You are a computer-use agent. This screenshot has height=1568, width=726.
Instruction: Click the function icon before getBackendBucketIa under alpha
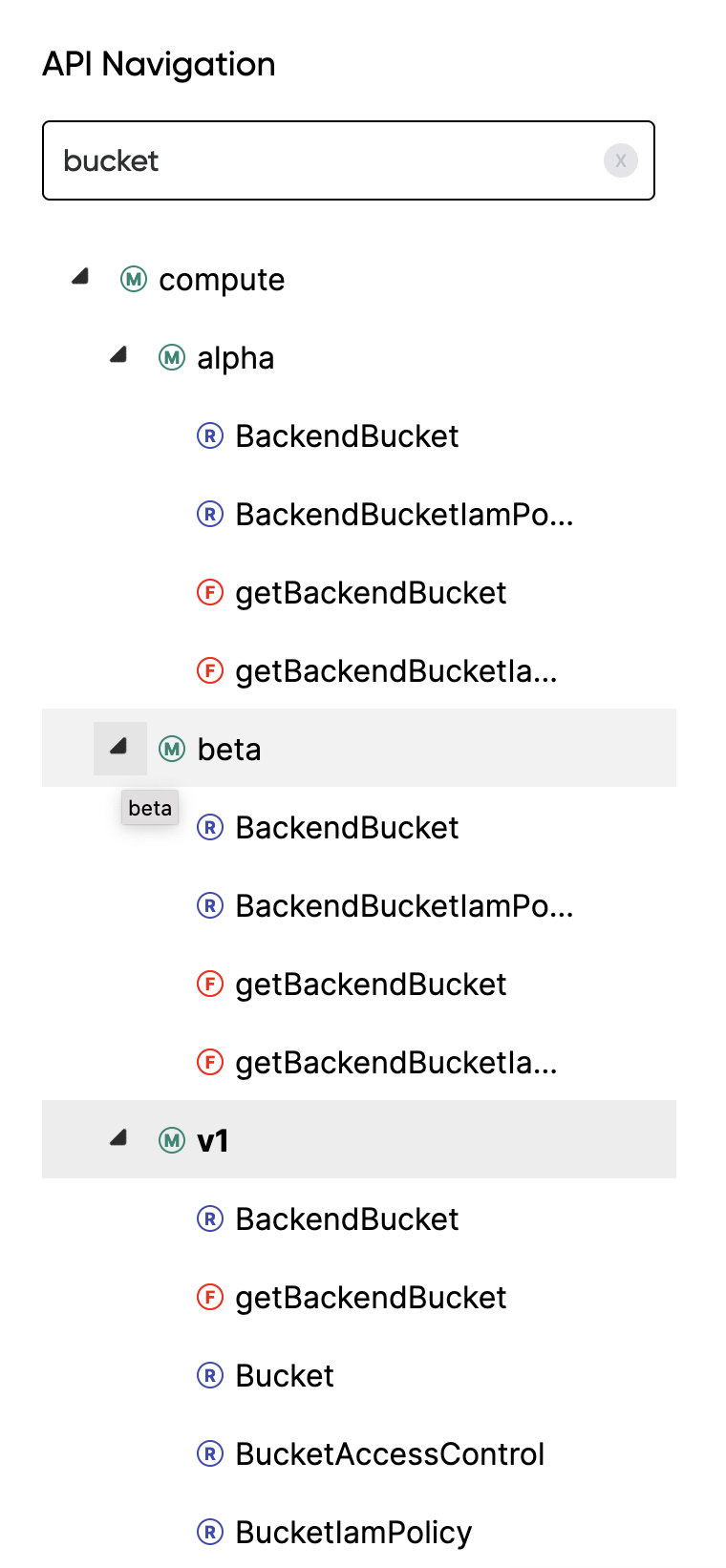coord(209,670)
